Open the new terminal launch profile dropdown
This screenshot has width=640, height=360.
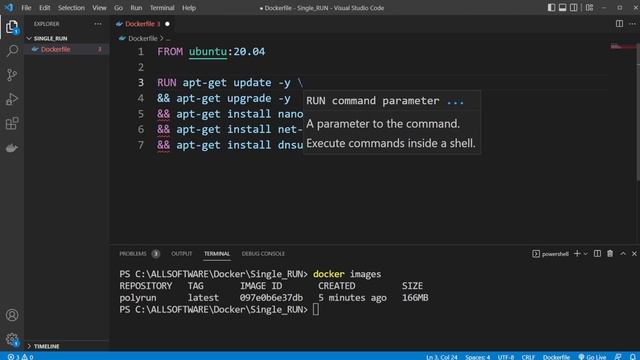coord(585,254)
